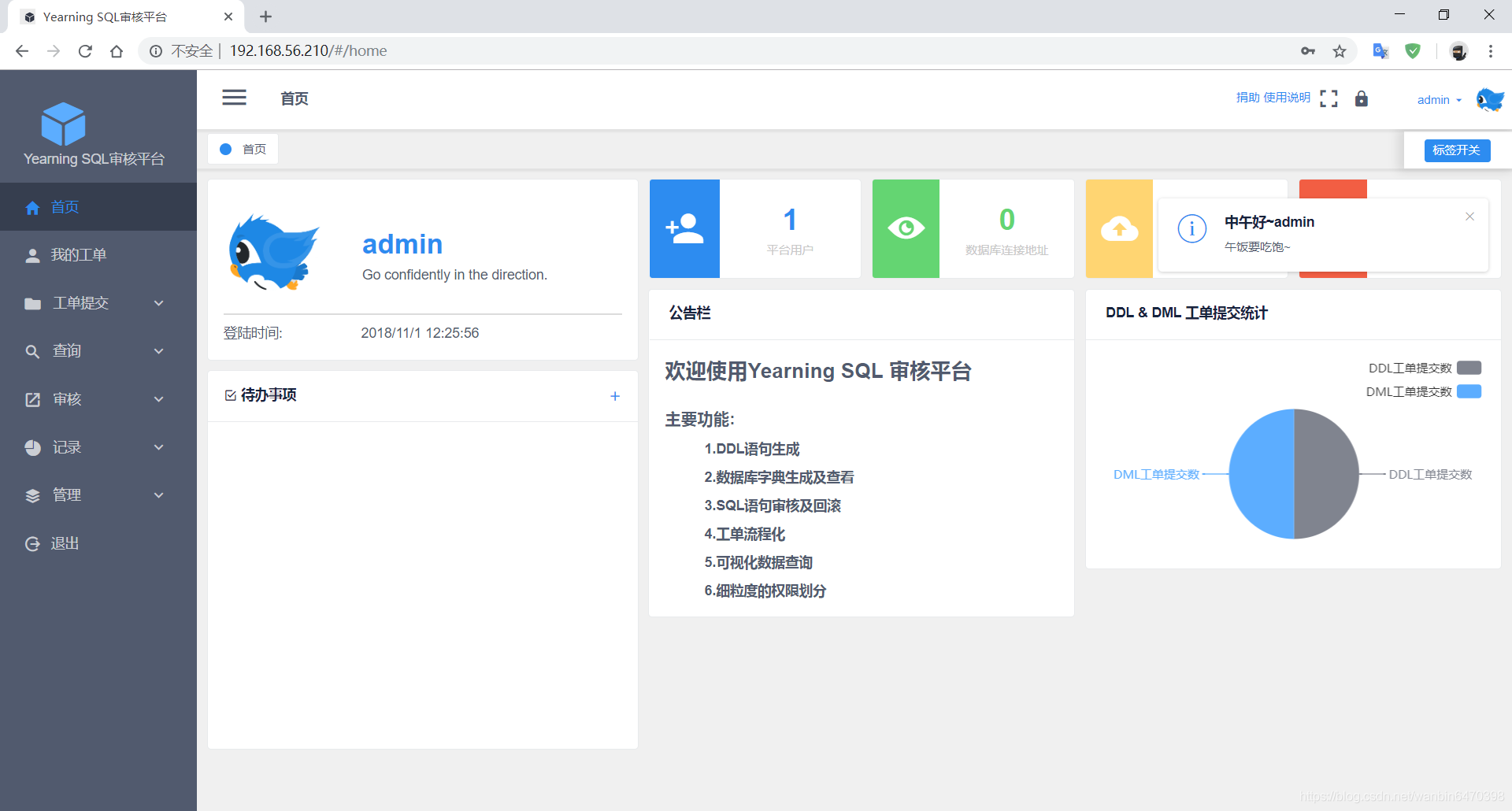The image size is (1512, 811).
Task: Click the address bar URL
Action: (308, 51)
